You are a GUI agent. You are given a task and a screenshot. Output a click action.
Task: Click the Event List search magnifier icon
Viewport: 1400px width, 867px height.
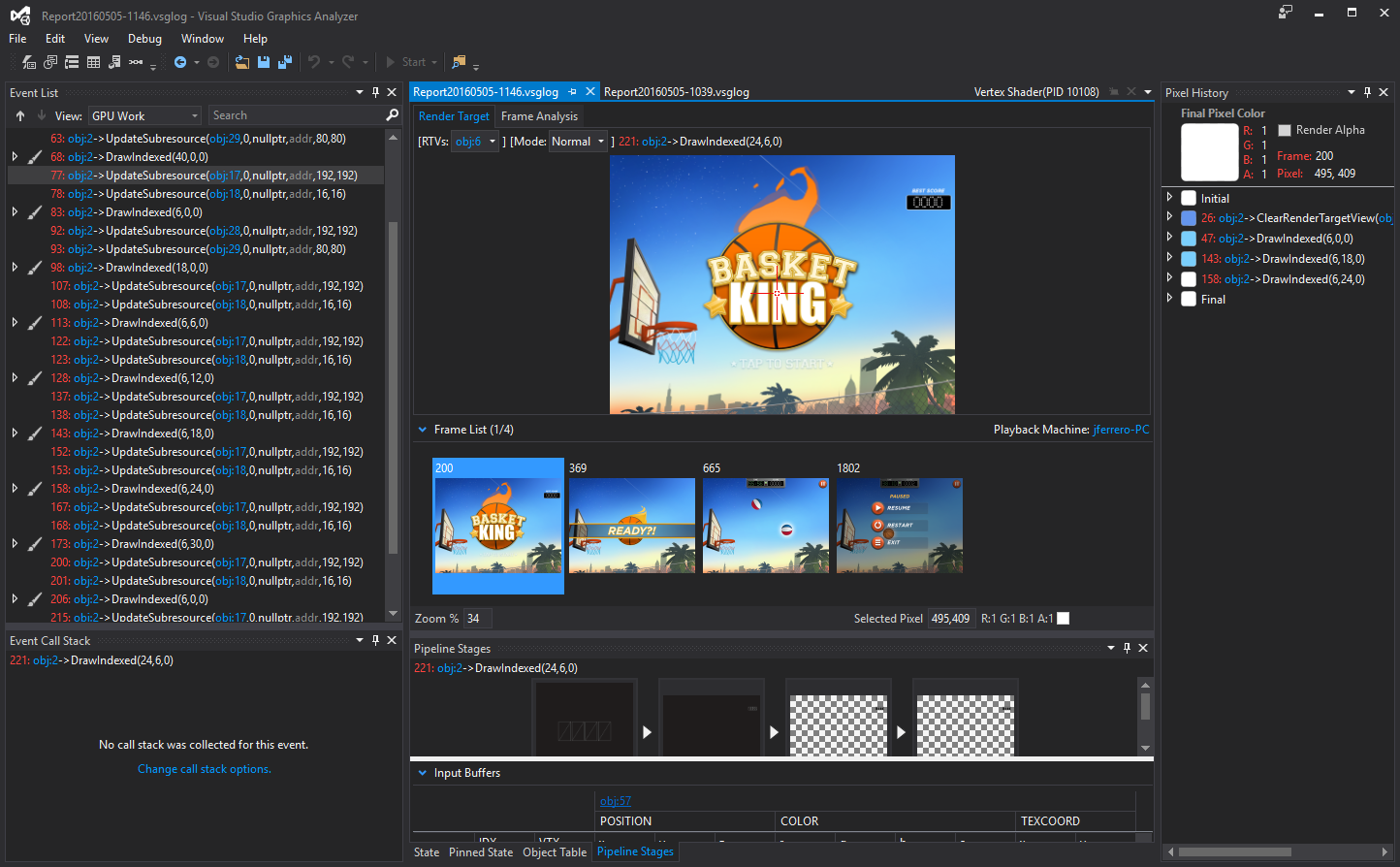click(x=392, y=115)
